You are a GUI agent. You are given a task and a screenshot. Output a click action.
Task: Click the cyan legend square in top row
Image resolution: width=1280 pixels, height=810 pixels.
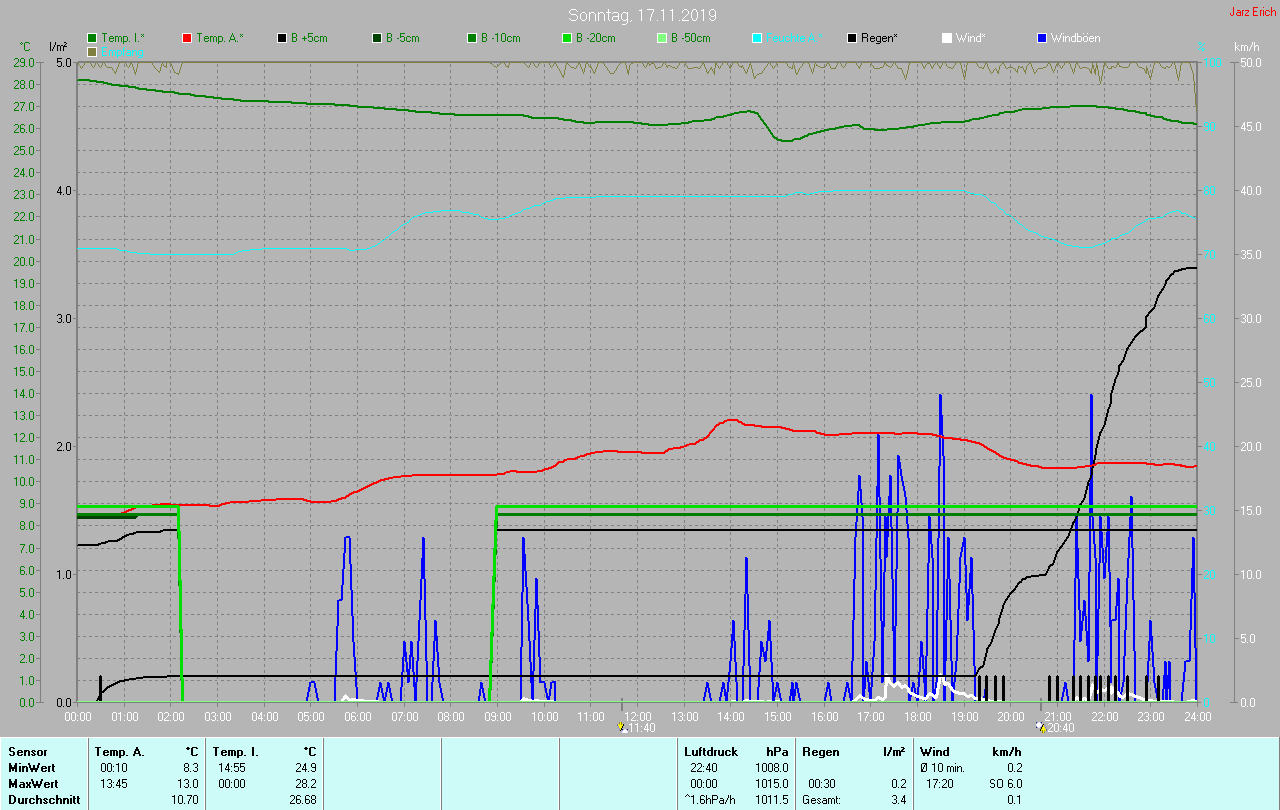[x=757, y=38]
